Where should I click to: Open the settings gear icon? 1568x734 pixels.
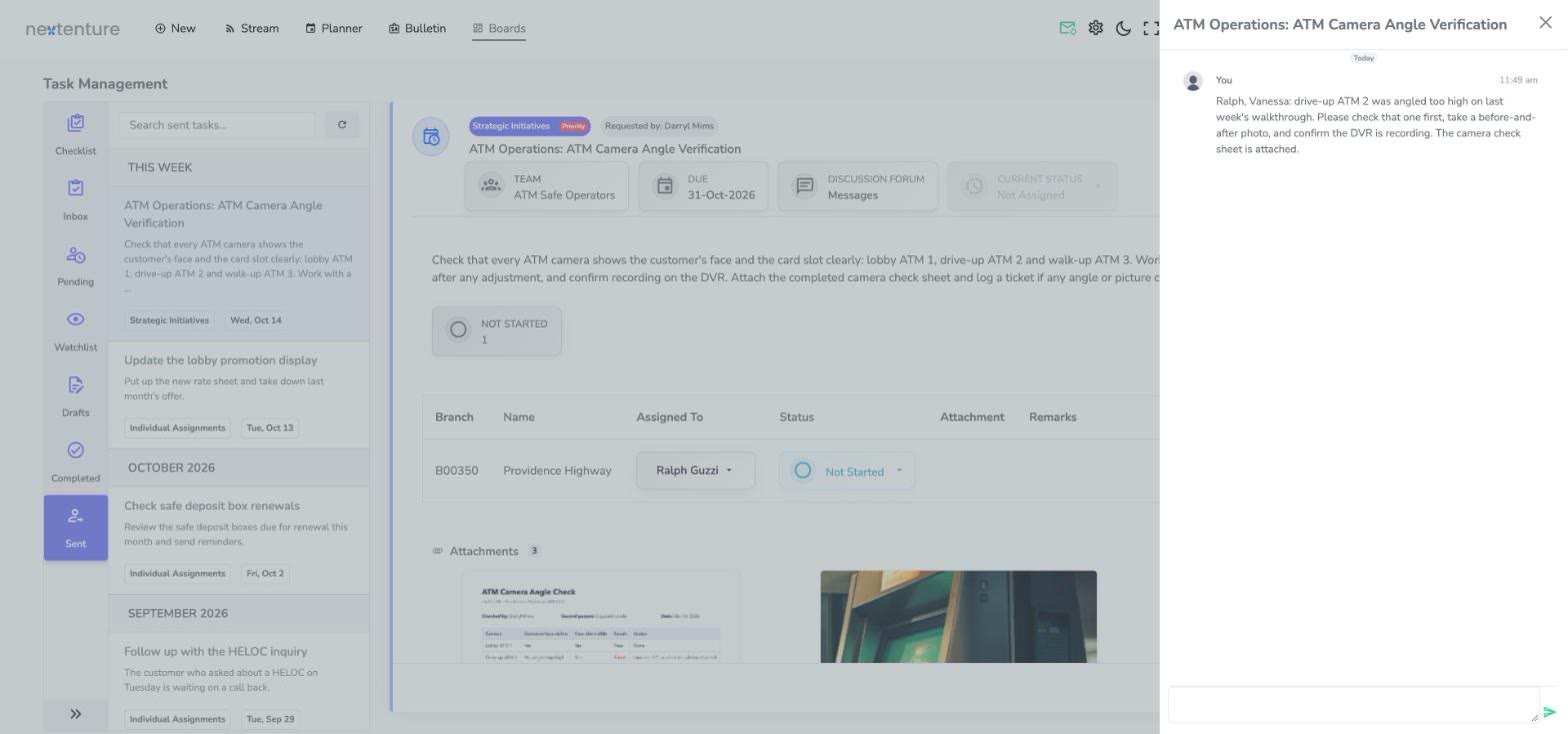click(x=1095, y=28)
